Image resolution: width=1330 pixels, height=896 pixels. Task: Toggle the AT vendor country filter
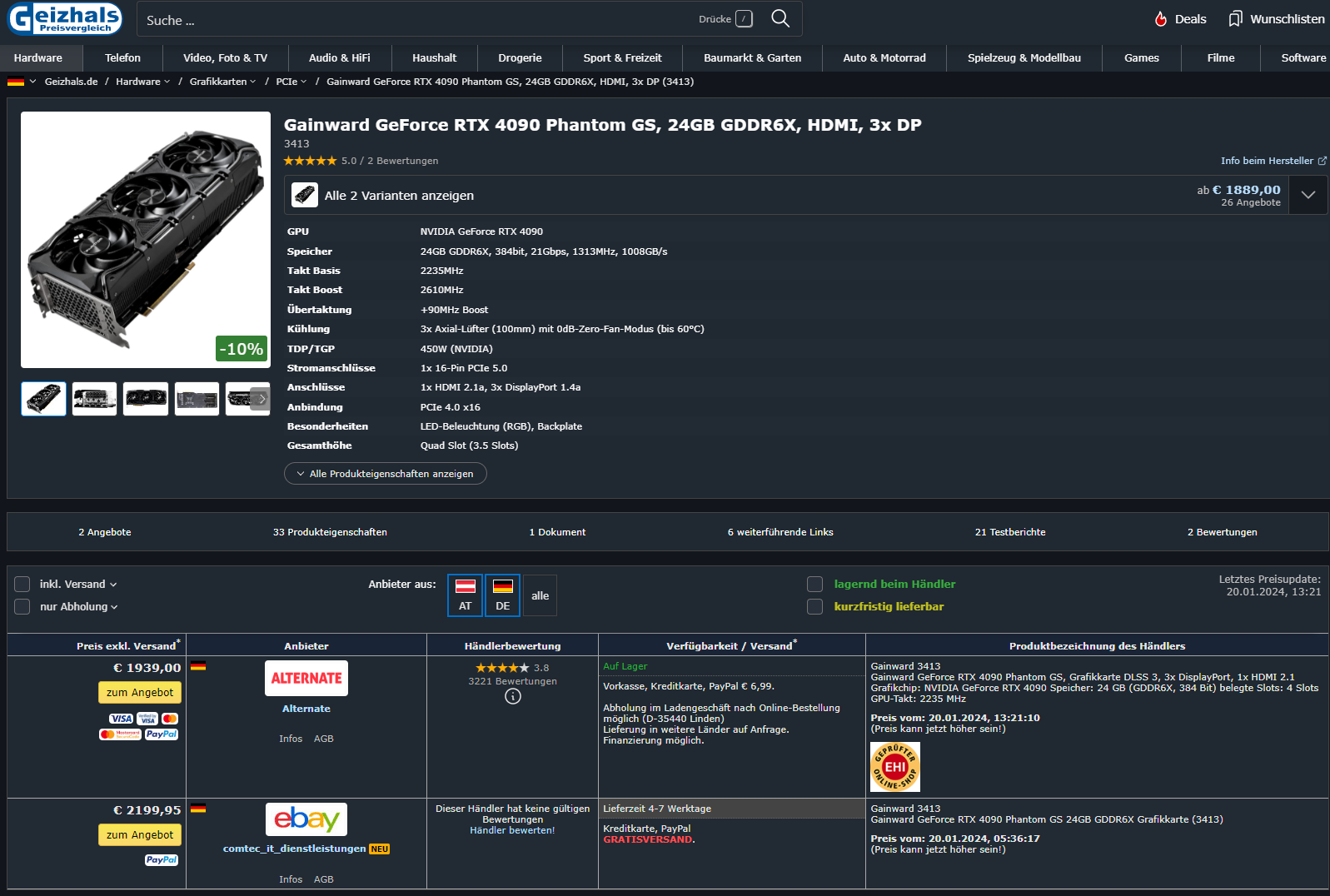[466, 595]
